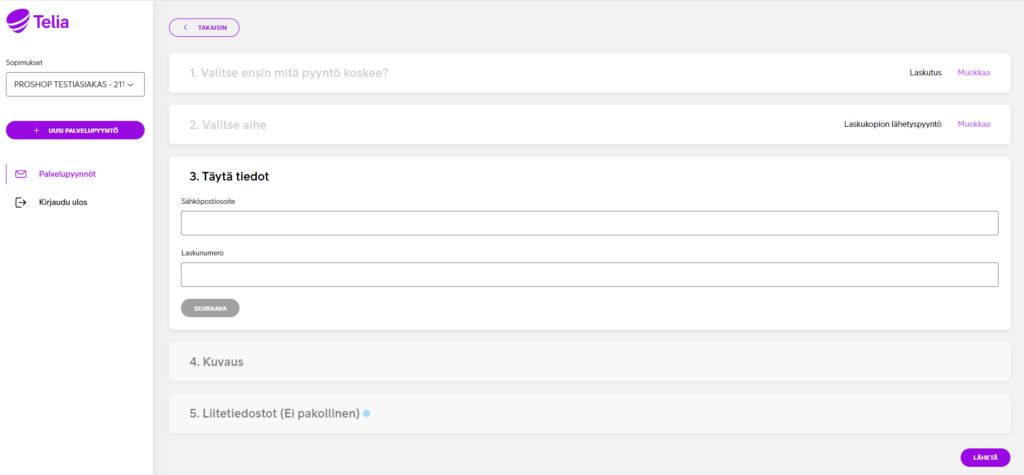
Task: Click the Telia logo icon
Action: pyautogui.click(x=18, y=21)
